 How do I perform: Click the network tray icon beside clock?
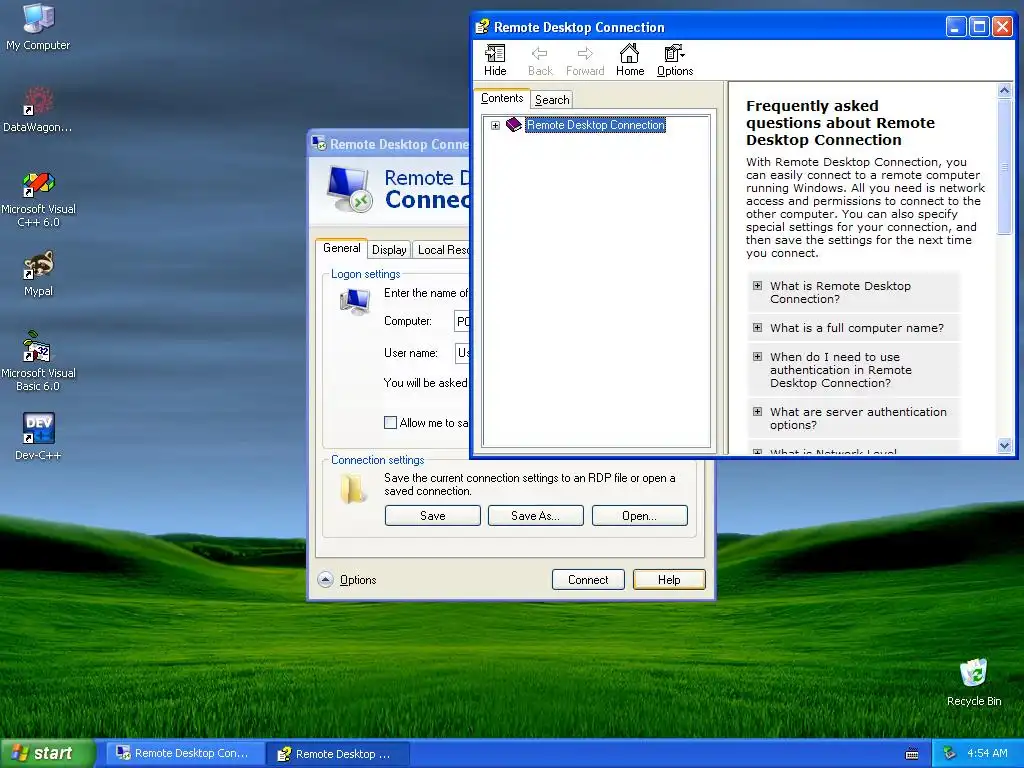(x=950, y=753)
